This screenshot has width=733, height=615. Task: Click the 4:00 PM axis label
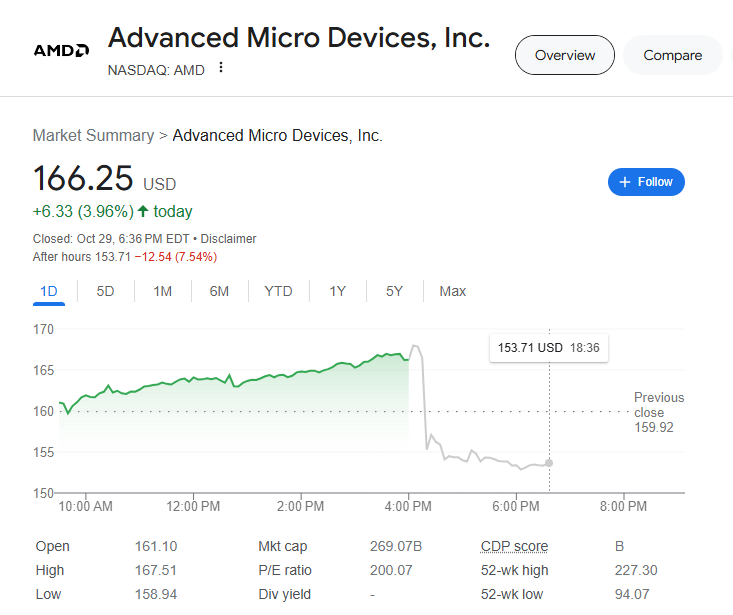[408, 506]
